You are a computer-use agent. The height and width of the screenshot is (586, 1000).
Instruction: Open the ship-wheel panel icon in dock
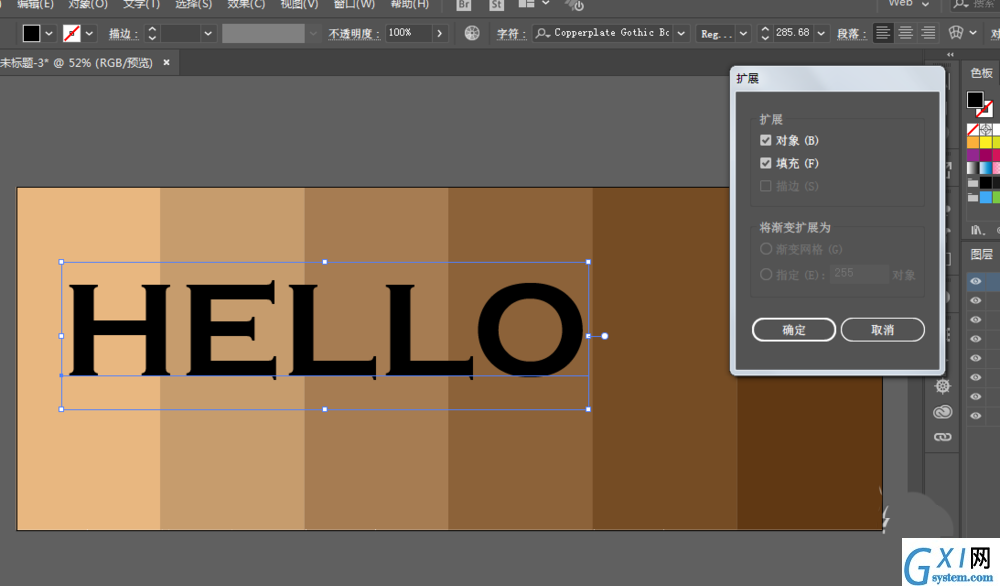click(x=943, y=386)
